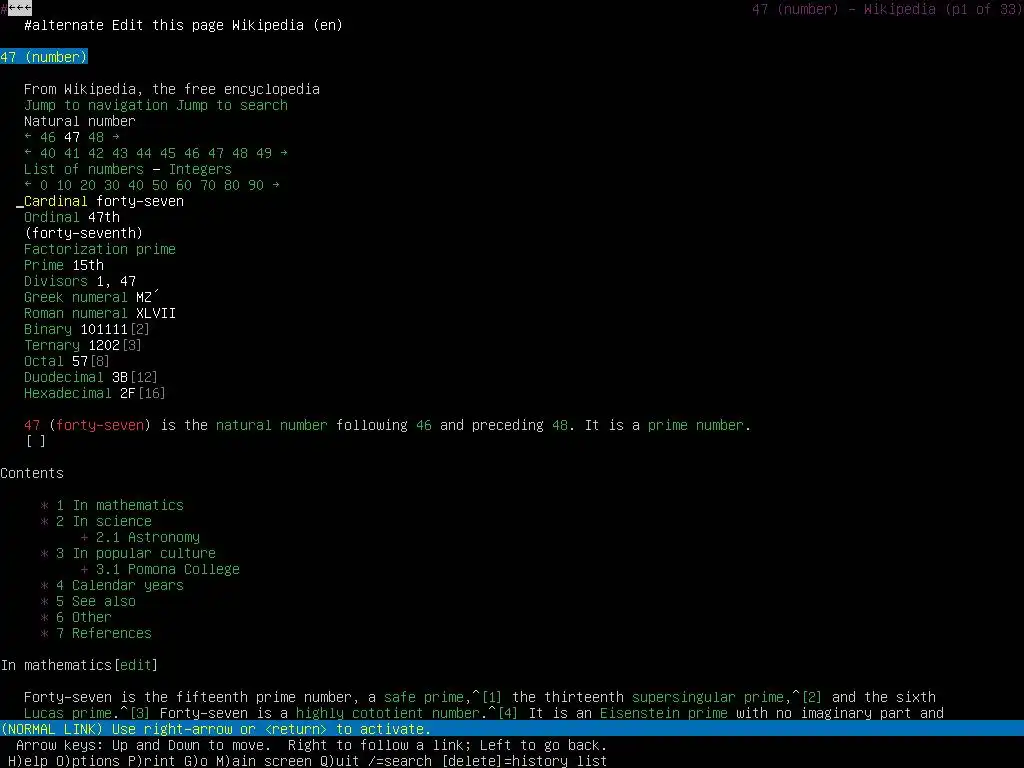
Task: Follow the "Lucas prime" link
Action: coord(68,713)
